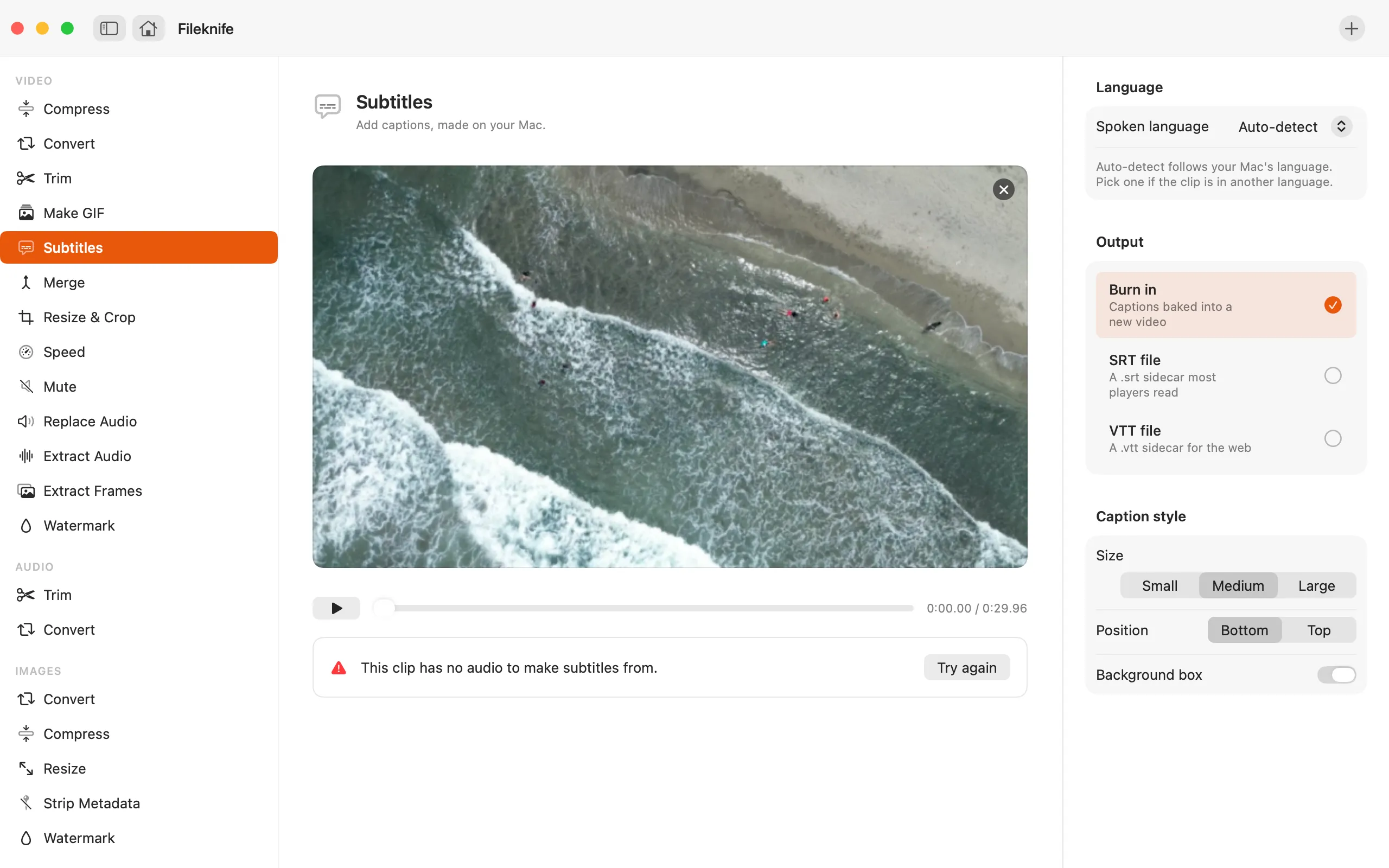This screenshot has height=868, width=1389.
Task: Set caption size to Medium
Action: [x=1238, y=585]
